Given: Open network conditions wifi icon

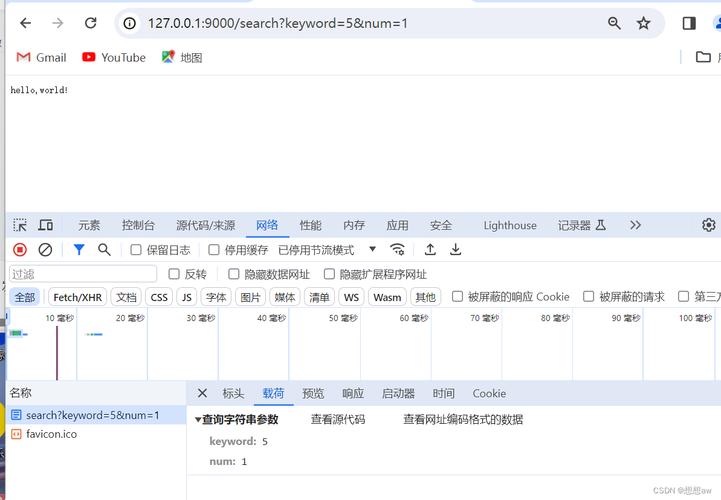Looking at the screenshot, I should [398, 250].
